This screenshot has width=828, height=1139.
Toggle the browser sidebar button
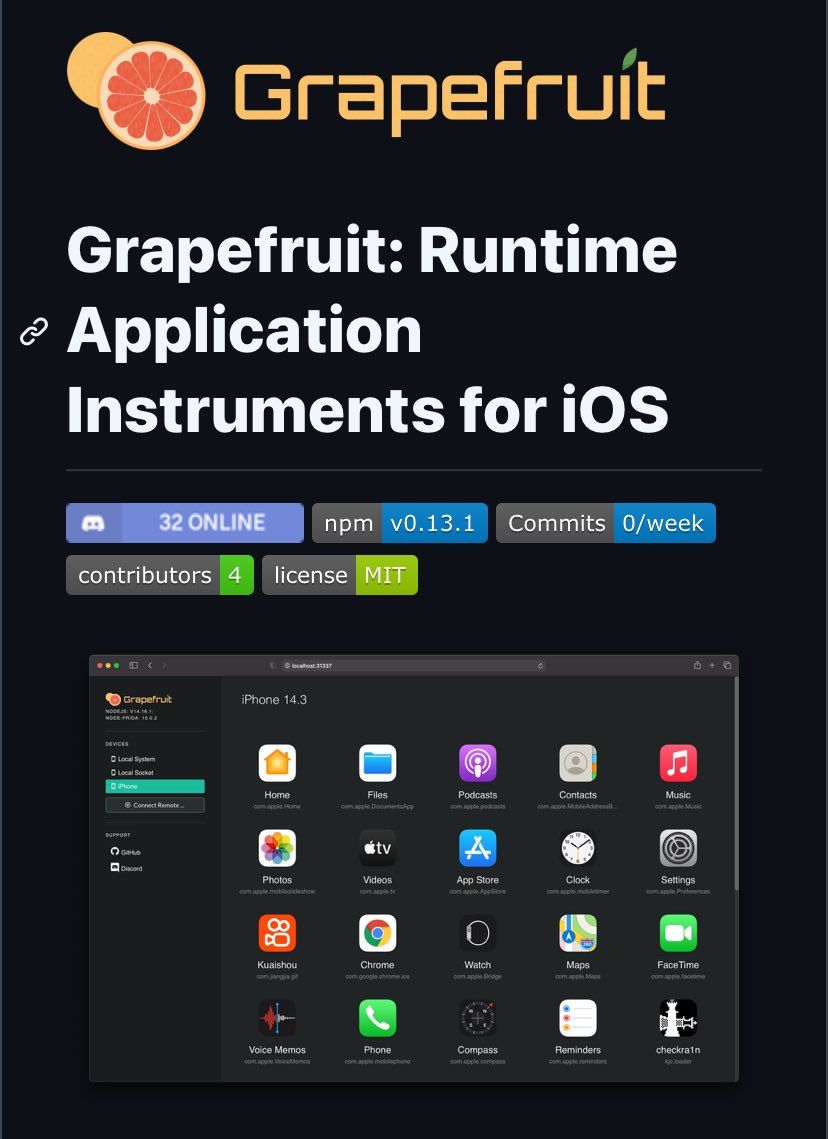[x=134, y=665]
